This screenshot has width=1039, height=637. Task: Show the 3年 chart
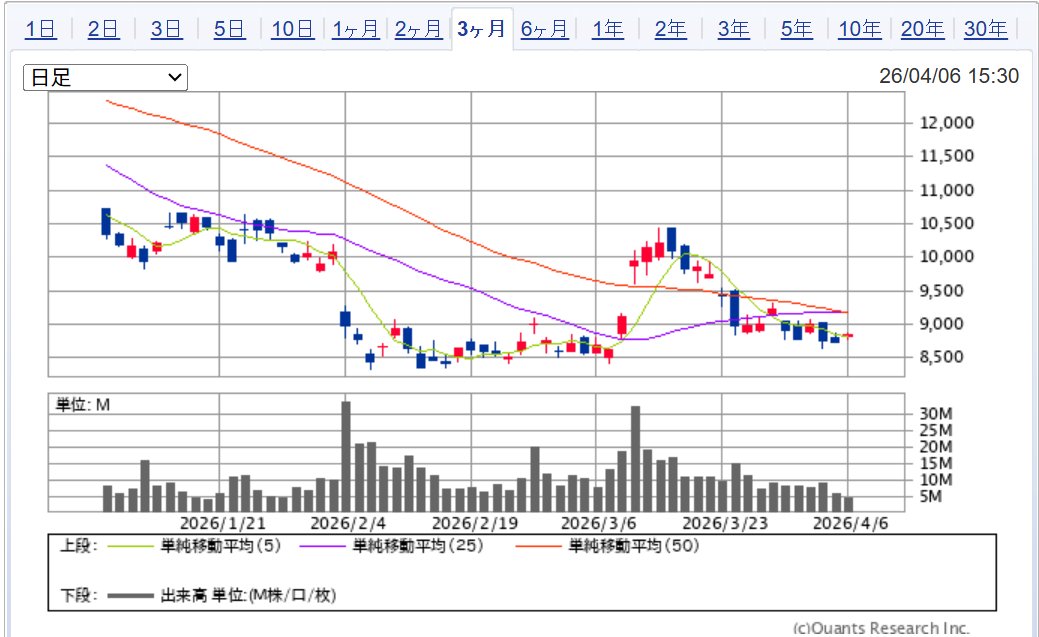[x=734, y=29]
